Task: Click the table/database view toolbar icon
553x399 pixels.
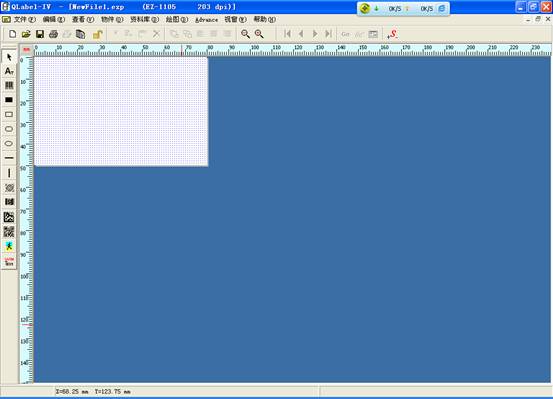Action: click(x=373, y=34)
